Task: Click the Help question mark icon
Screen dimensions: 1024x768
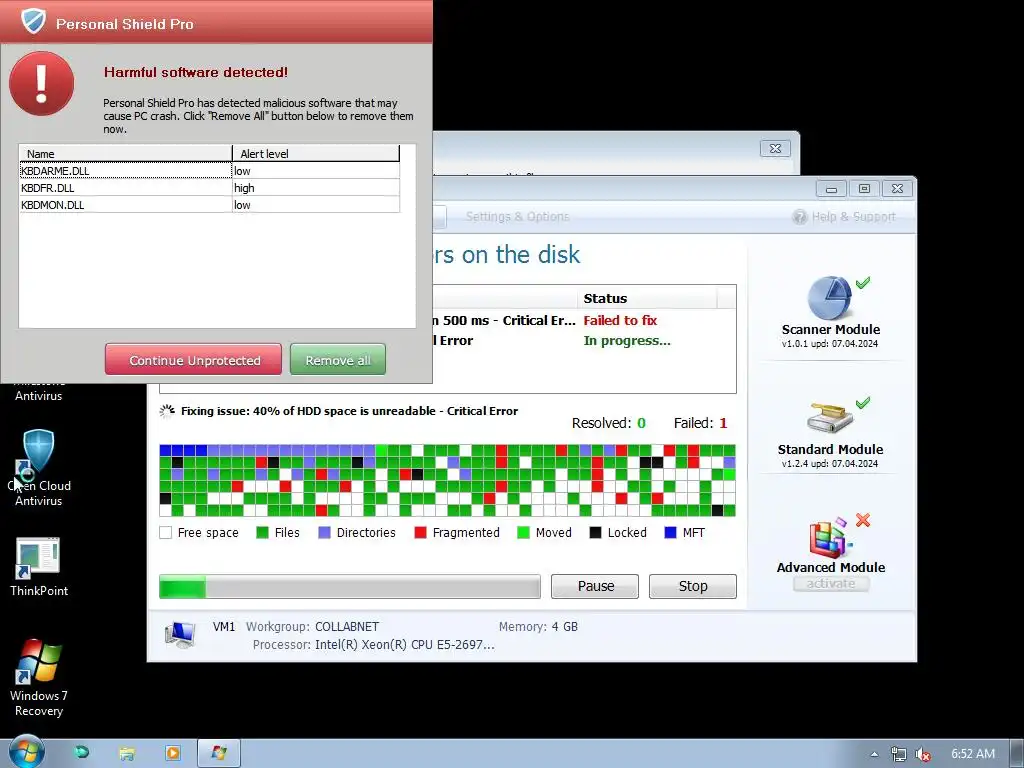Action: click(x=799, y=217)
